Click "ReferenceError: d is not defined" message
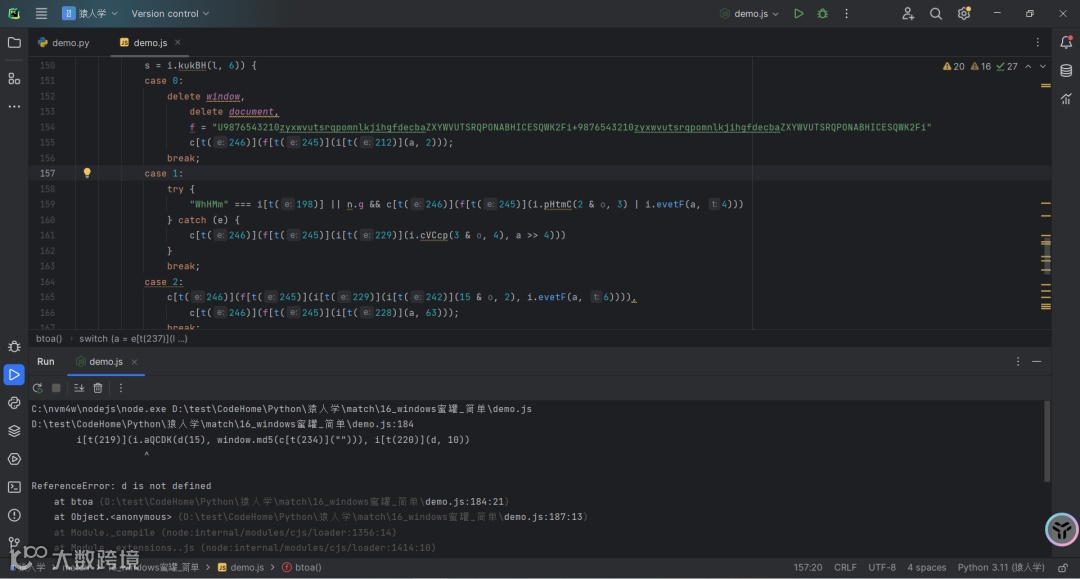This screenshot has width=1080, height=579. click(121, 486)
